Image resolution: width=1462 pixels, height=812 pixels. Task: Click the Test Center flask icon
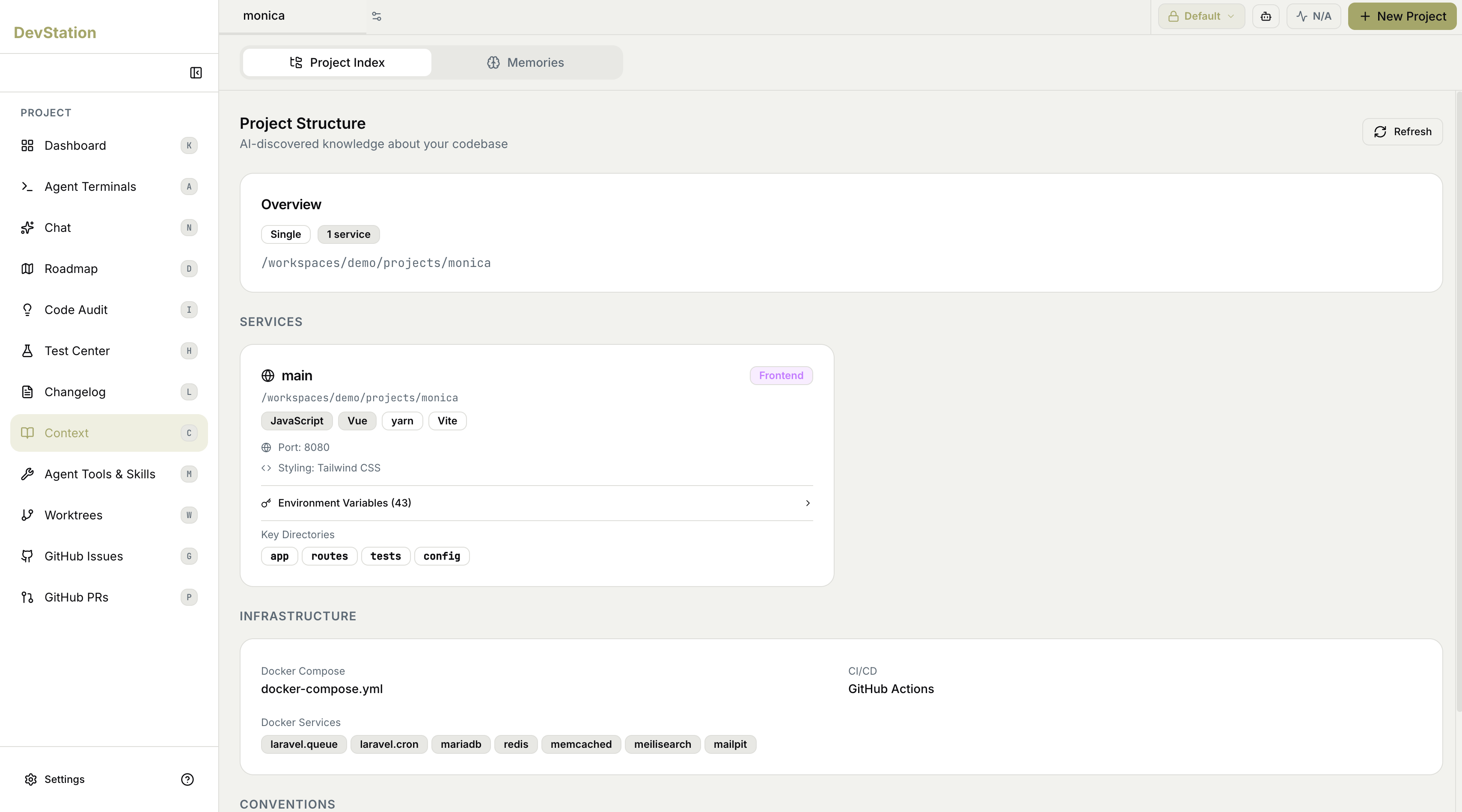pos(27,351)
